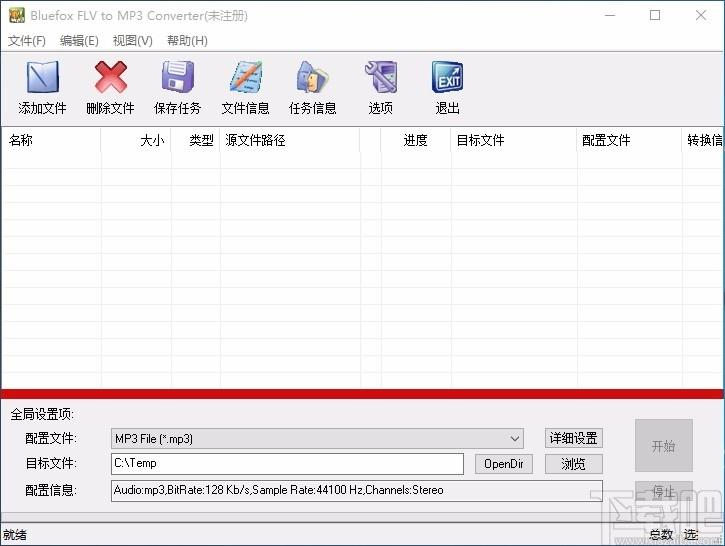Sort by 大小 column header
Image resolution: width=725 pixels, height=546 pixels.
tap(136, 140)
